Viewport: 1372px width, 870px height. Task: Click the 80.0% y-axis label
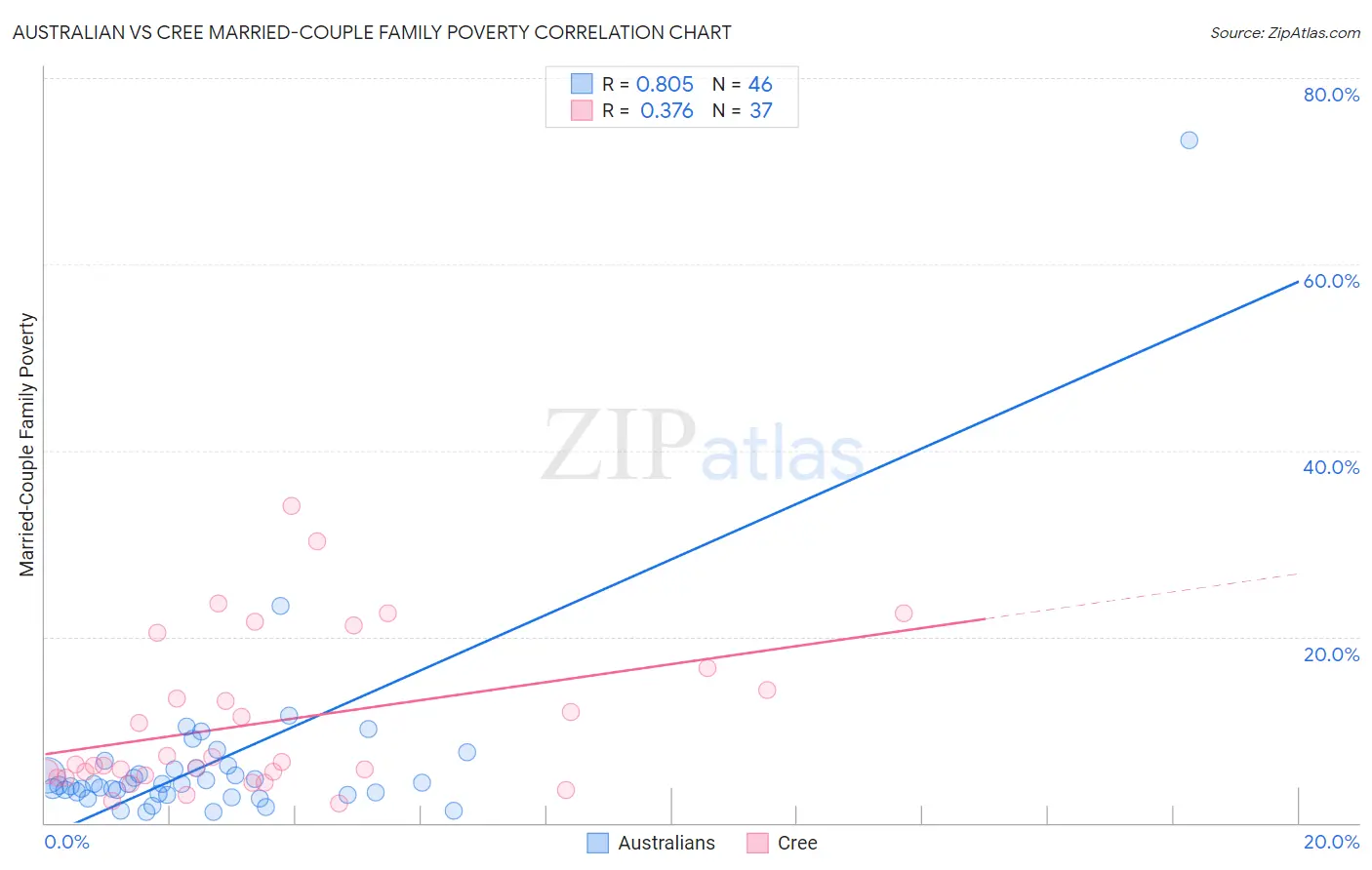(1331, 95)
